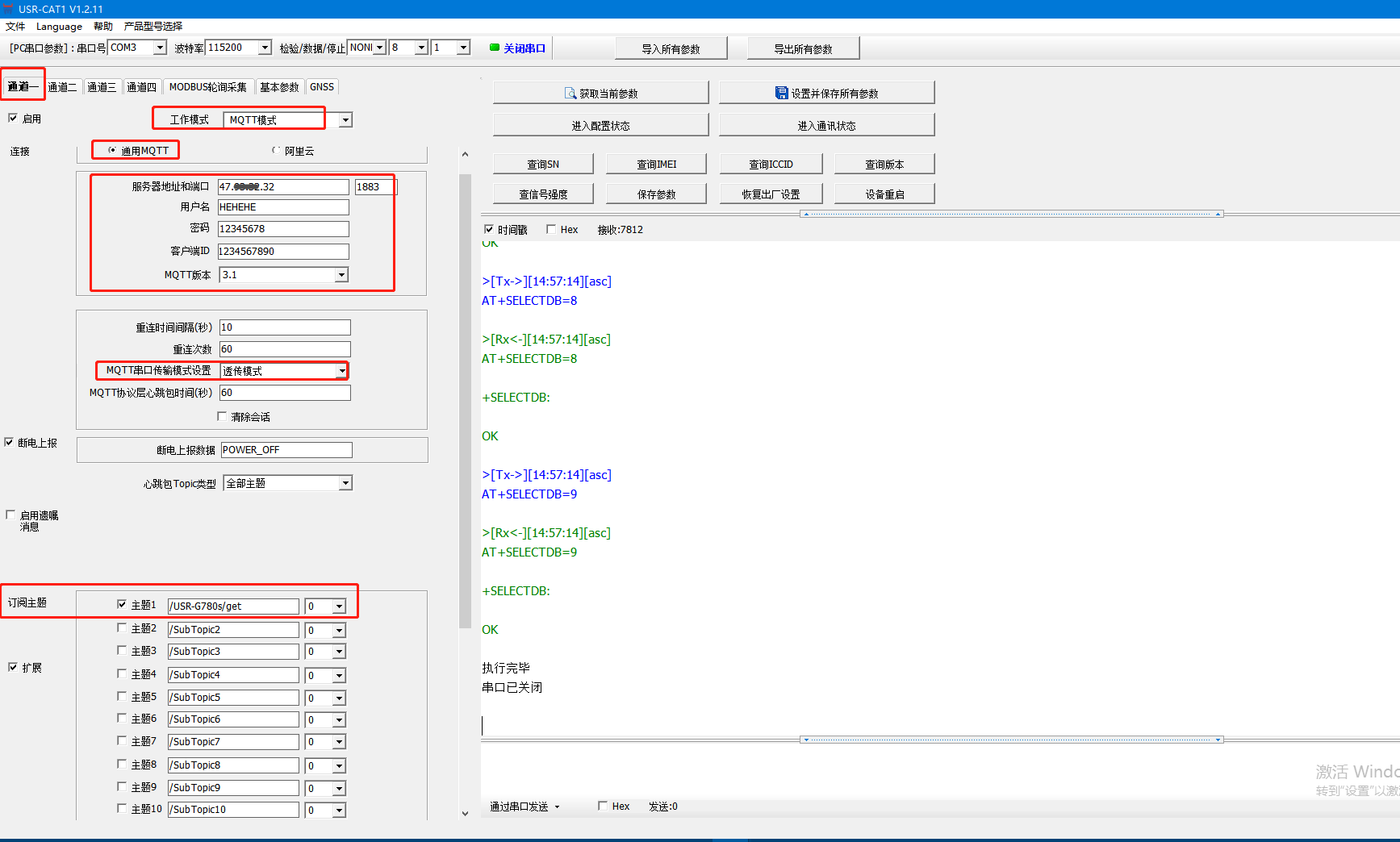Click the scroll-up arrow of the settings panel
1400x842 pixels.
pyautogui.click(x=465, y=154)
